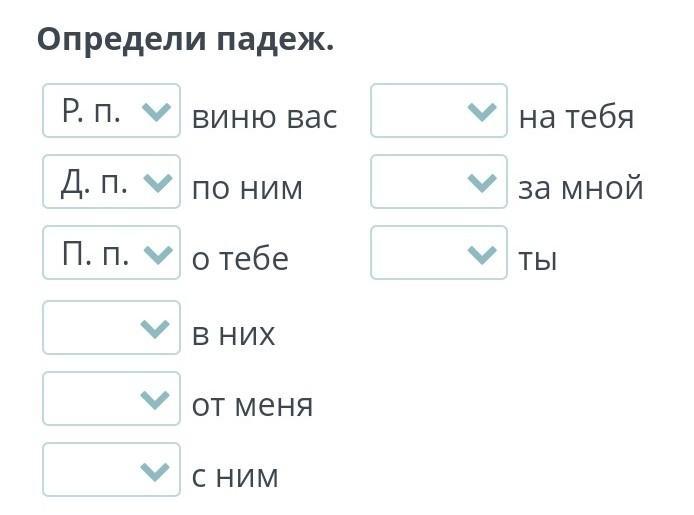Open the case dropdown for 'на тебя'
694x515 pixels.
click(439, 111)
